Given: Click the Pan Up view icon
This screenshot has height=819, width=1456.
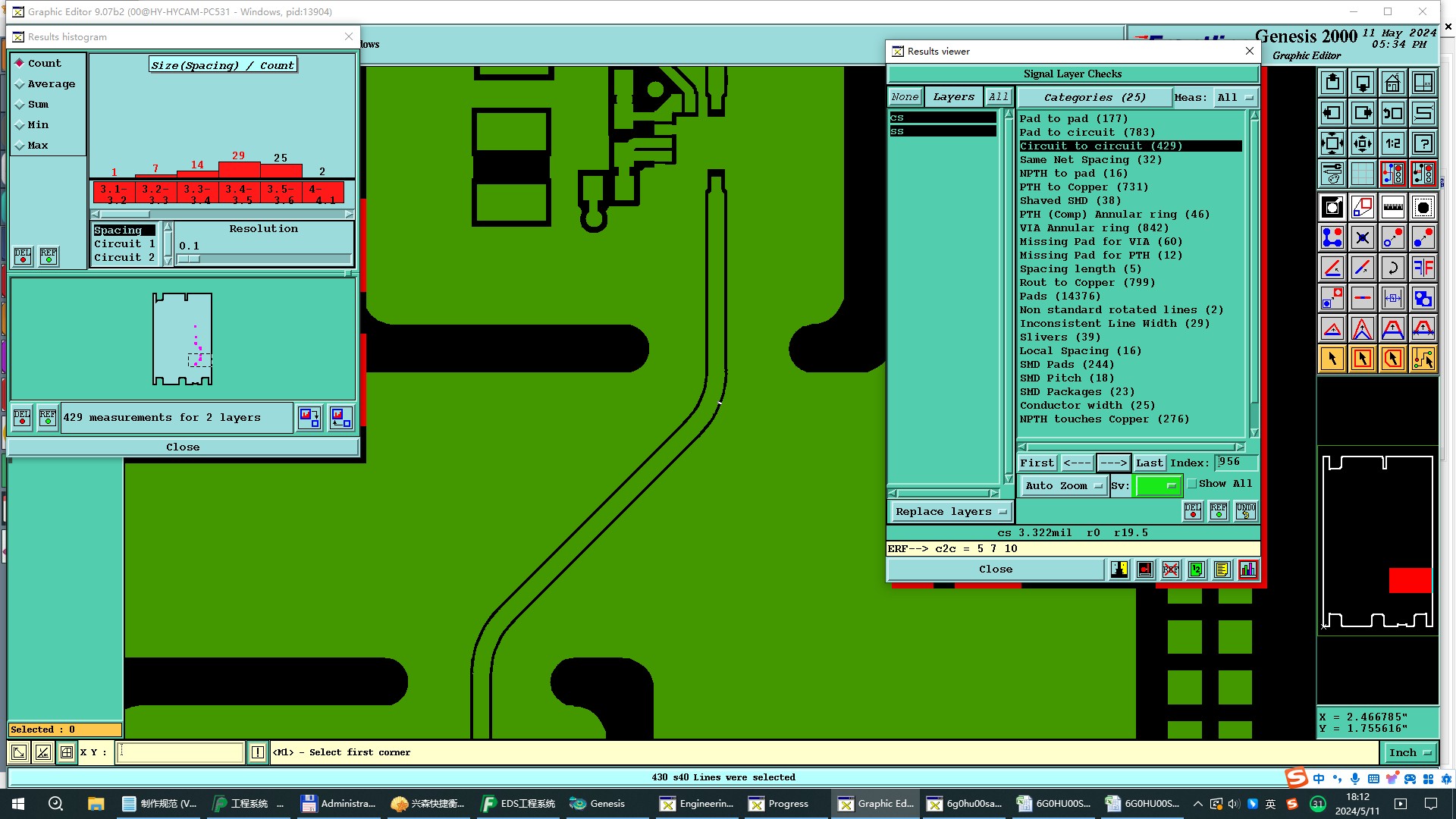Looking at the screenshot, I should click(x=1332, y=83).
